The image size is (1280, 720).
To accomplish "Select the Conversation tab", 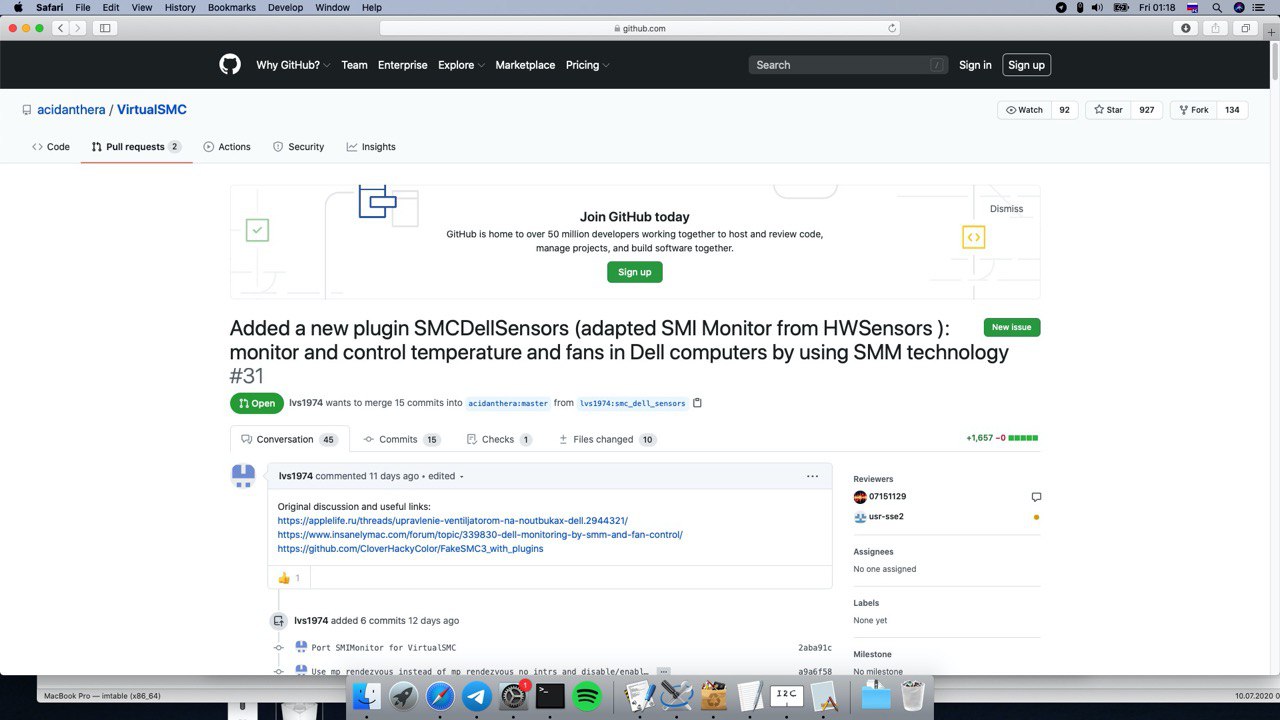I will click(x=290, y=439).
